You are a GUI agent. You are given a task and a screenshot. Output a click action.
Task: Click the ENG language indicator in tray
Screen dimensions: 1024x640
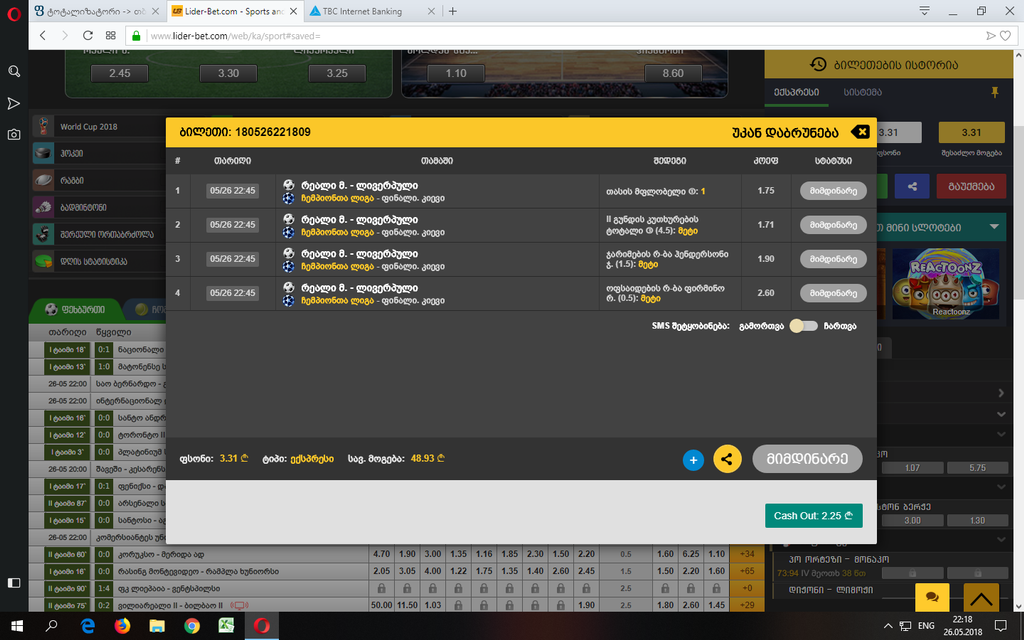pyautogui.click(x=926, y=626)
